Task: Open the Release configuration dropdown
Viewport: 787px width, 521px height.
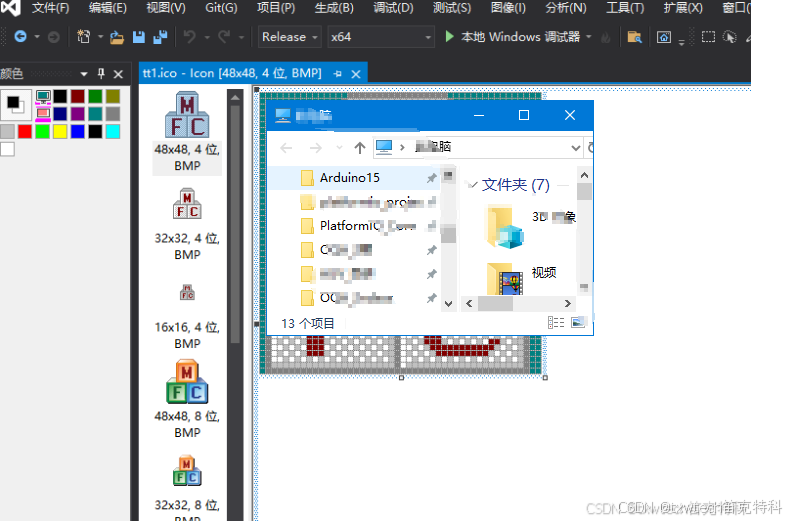Action: tap(290, 37)
